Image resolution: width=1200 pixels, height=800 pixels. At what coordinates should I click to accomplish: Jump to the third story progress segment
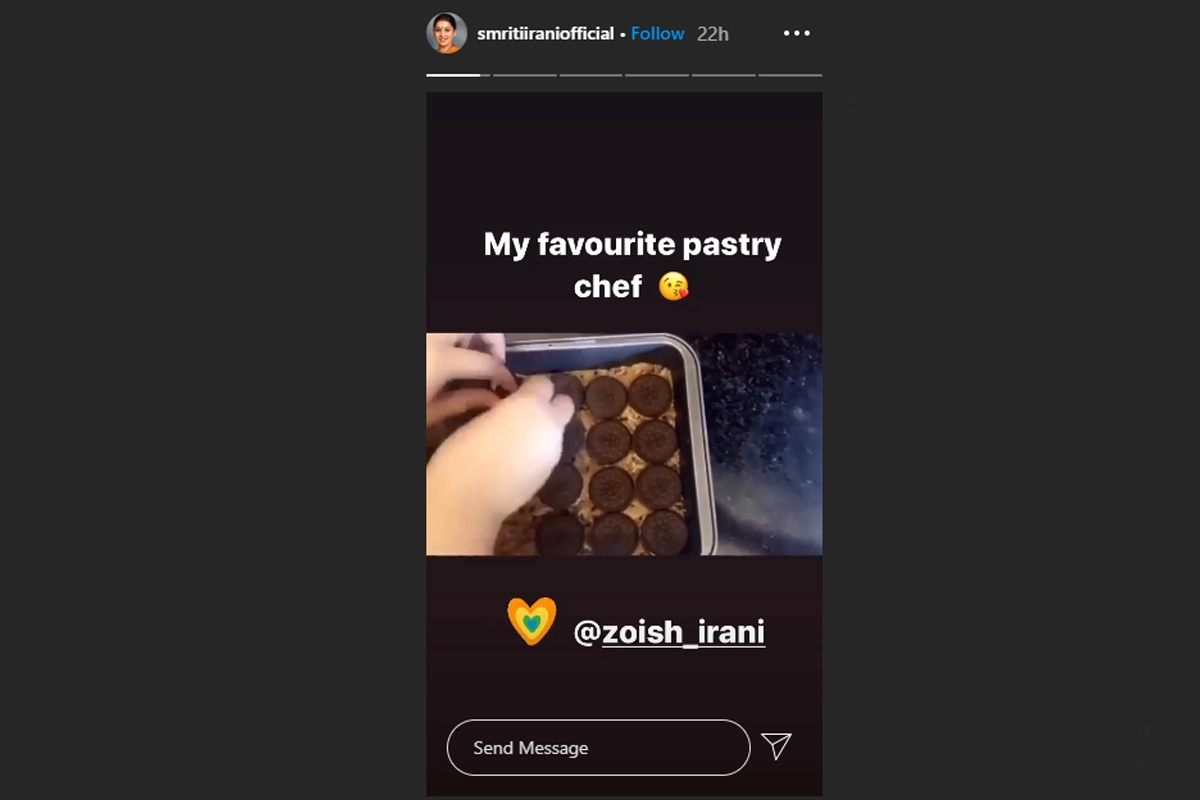point(591,75)
